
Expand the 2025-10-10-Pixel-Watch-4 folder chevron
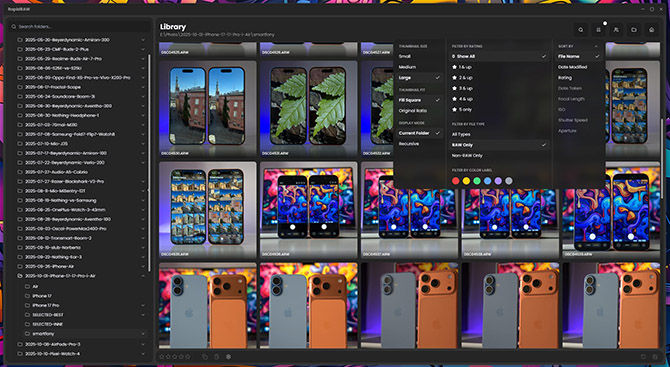coord(143,354)
